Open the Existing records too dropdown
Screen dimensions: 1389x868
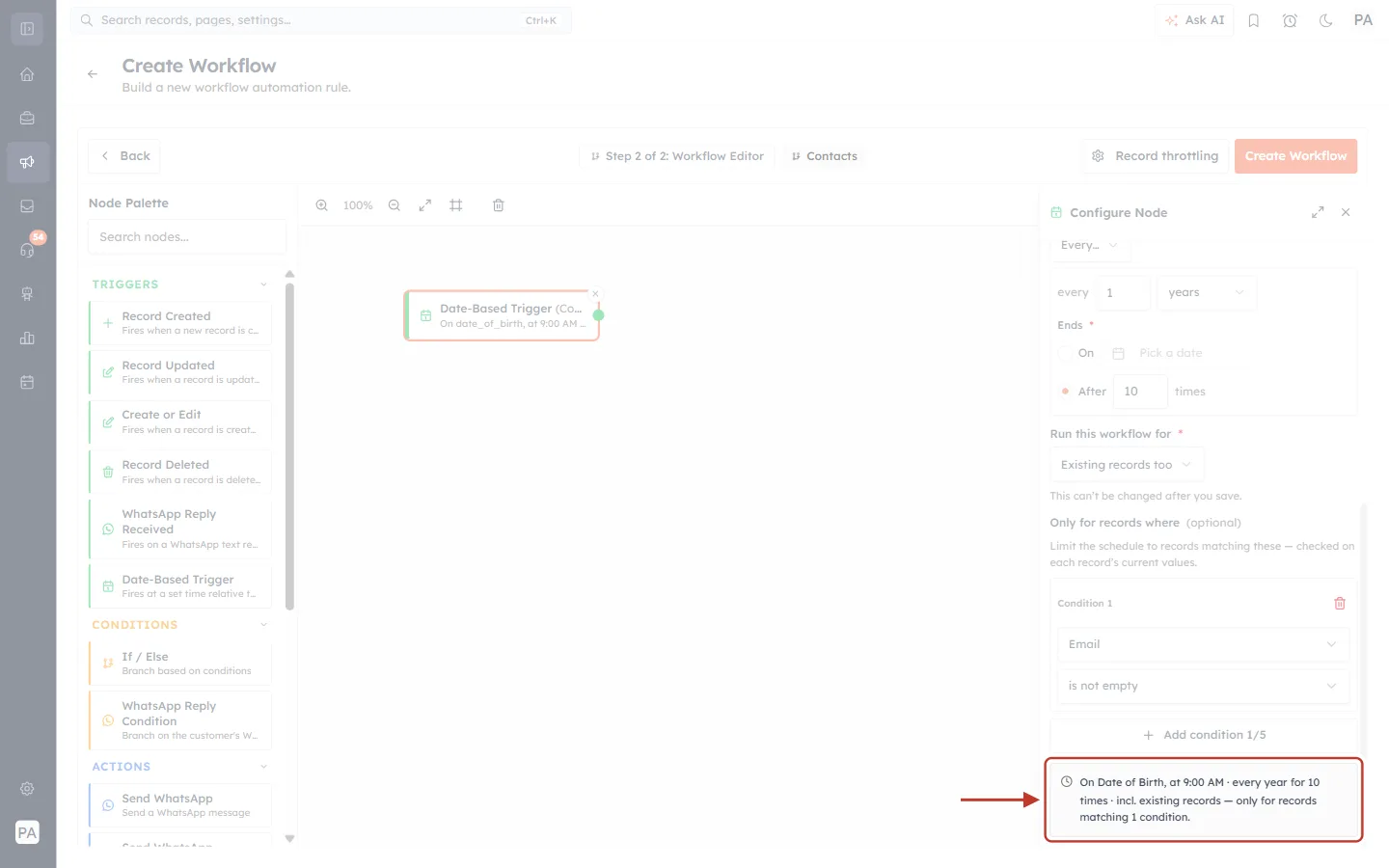pyautogui.click(x=1127, y=465)
